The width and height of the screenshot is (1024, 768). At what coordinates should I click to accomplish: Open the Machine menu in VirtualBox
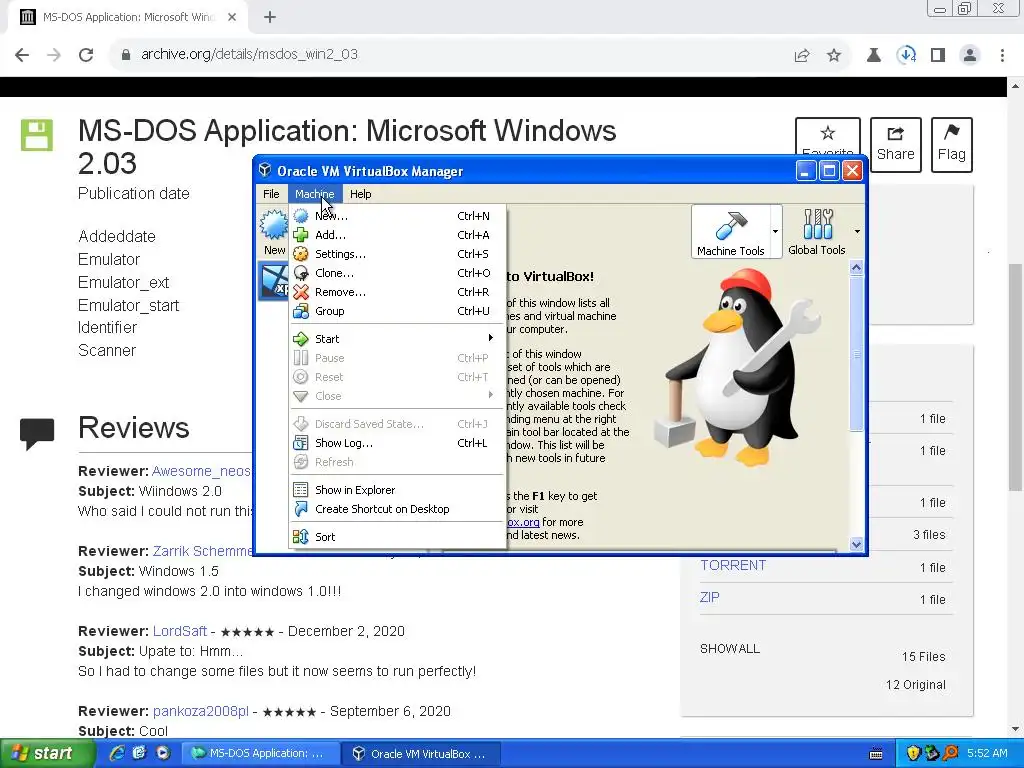click(x=315, y=194)
